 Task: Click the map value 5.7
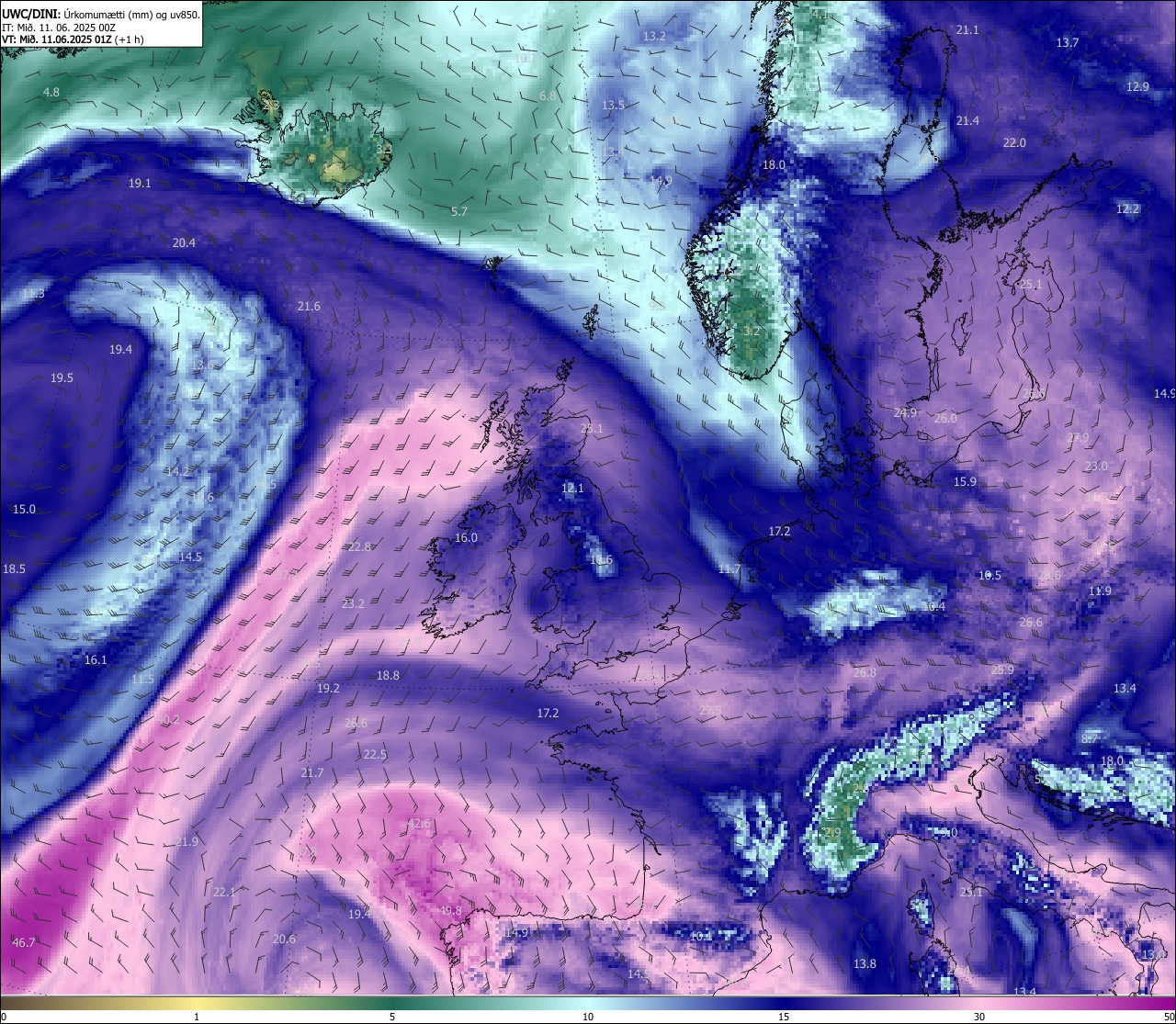[459, 212]
